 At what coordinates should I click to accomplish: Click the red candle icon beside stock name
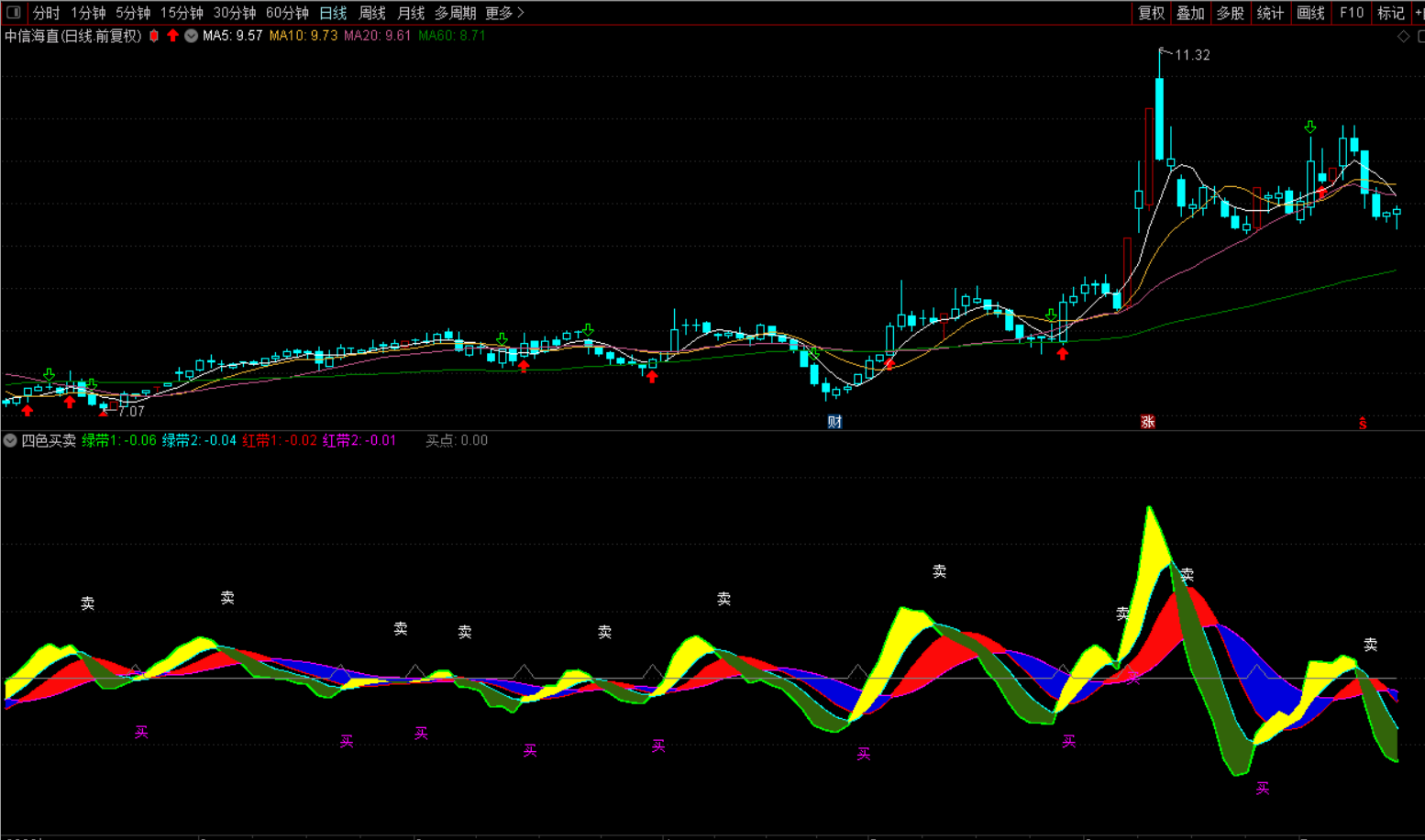pos(154,36)
